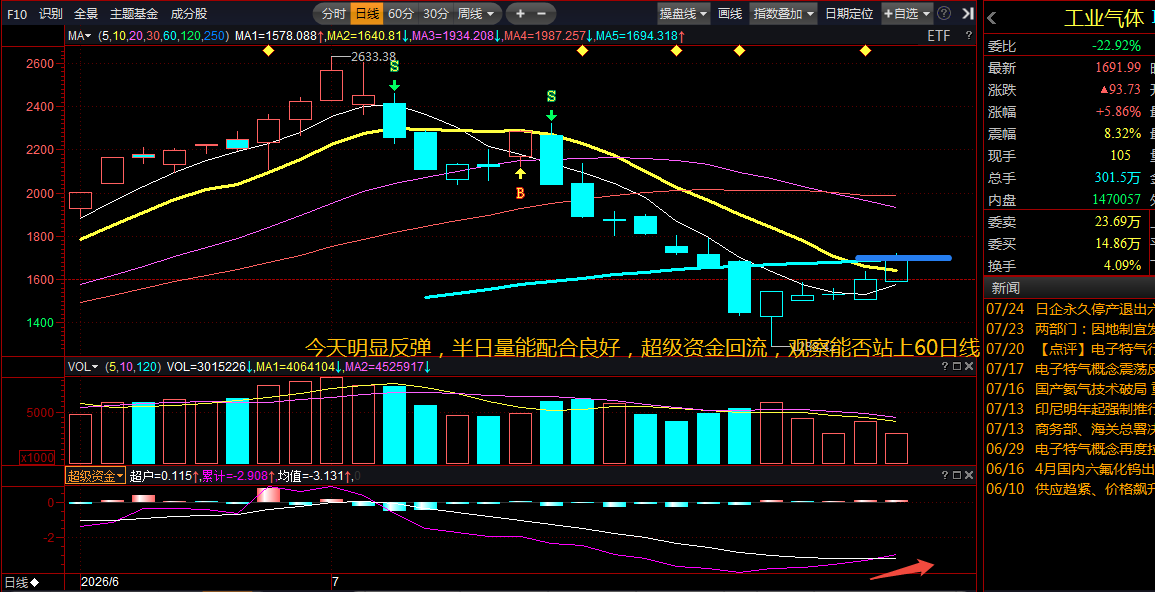
Task: Open the 主题基金 menu item
Action: tap(134, 13)
